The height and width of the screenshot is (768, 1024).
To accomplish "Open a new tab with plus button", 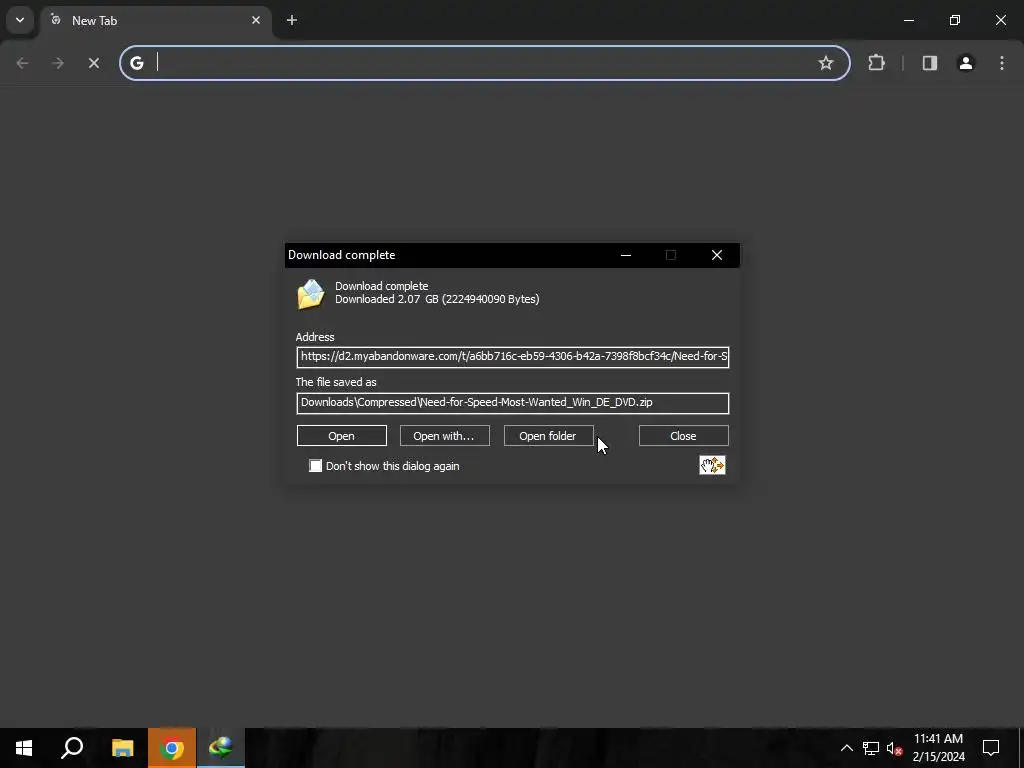I will point(292,20).
